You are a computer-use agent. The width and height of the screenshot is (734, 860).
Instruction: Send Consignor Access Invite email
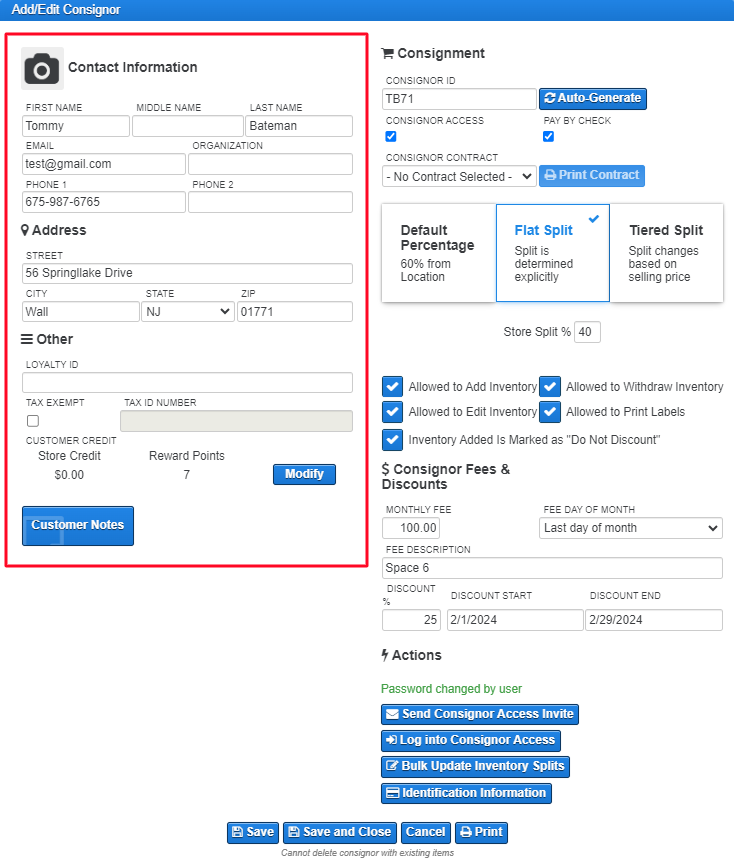(479, 715)
